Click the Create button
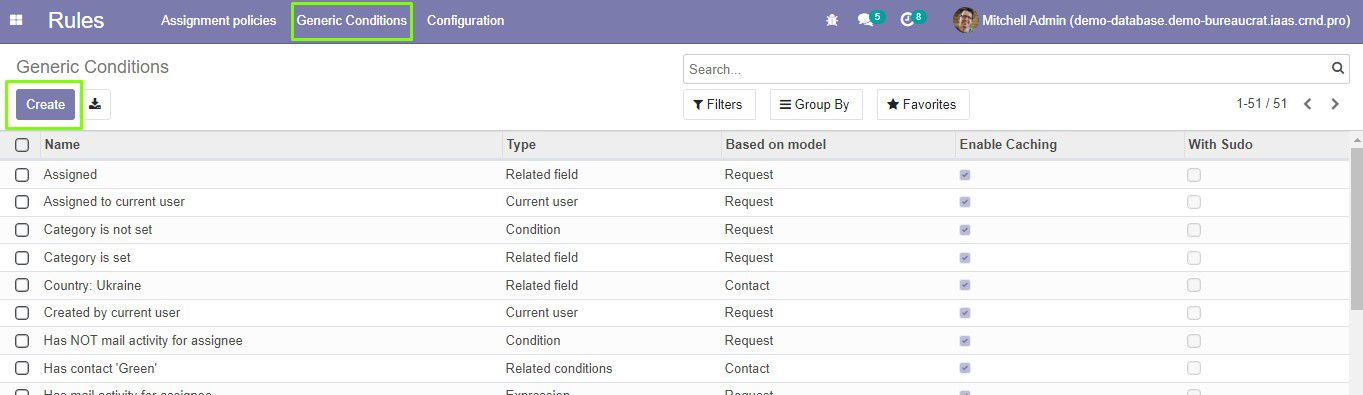The width and height of the screenshot is (1363, 395). [45, 104]
